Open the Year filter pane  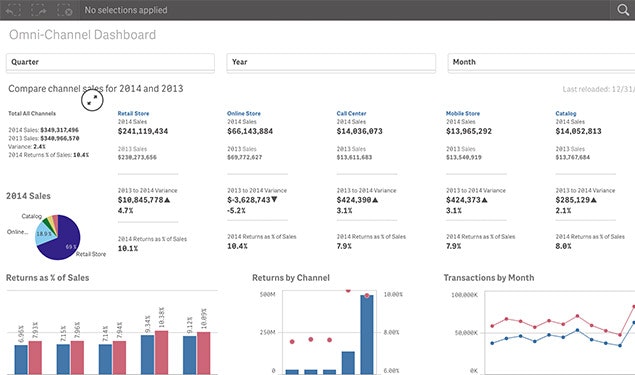tap(331, 62)
